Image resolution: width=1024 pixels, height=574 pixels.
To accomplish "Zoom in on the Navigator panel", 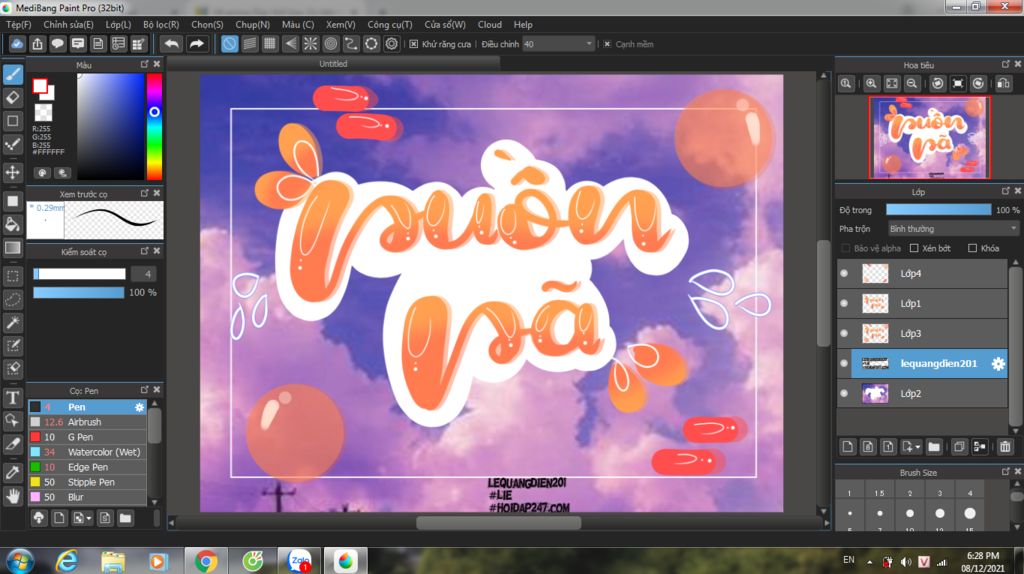I will pyautogui.click(x=871, y=84).
